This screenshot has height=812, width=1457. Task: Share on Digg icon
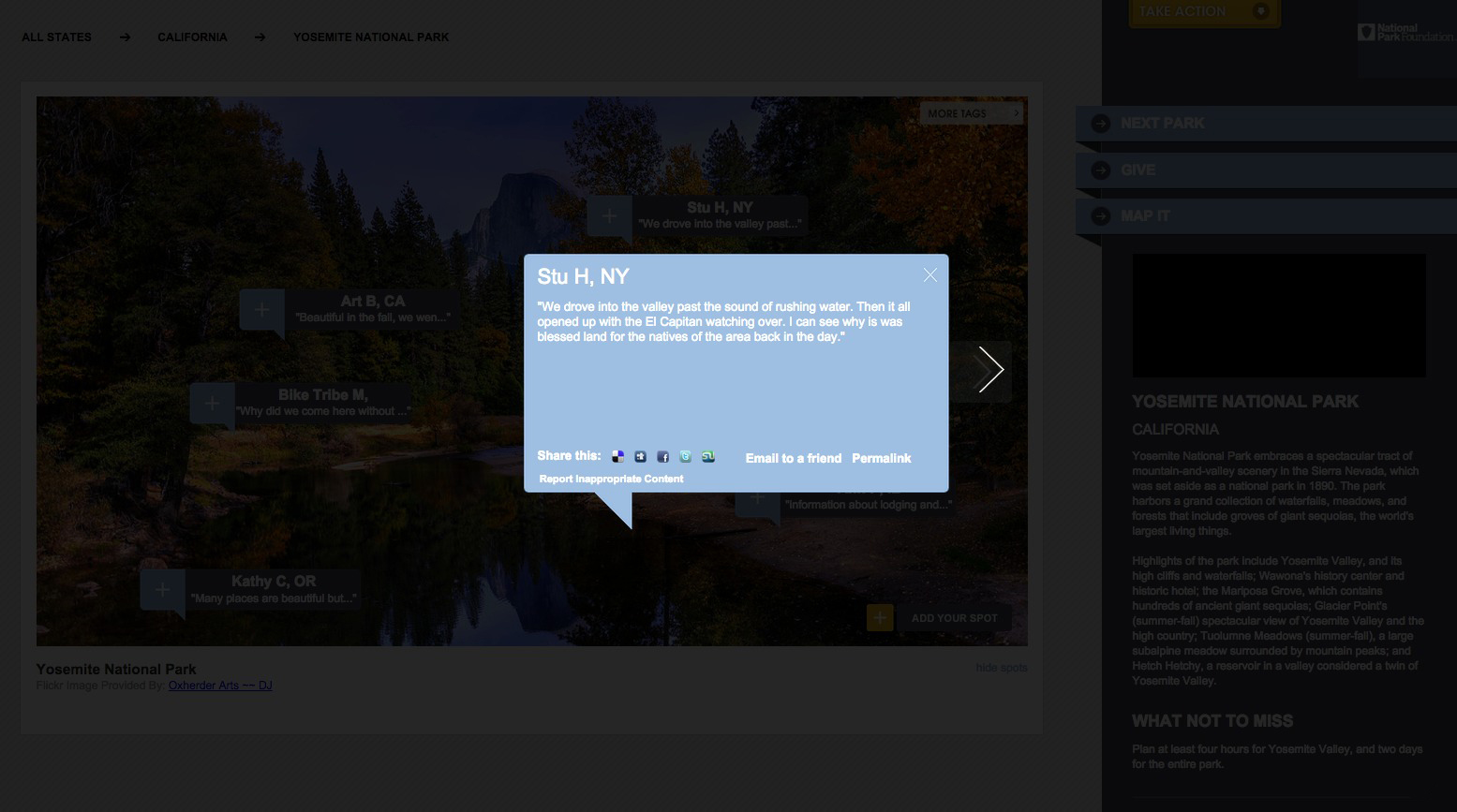(640, 457)
